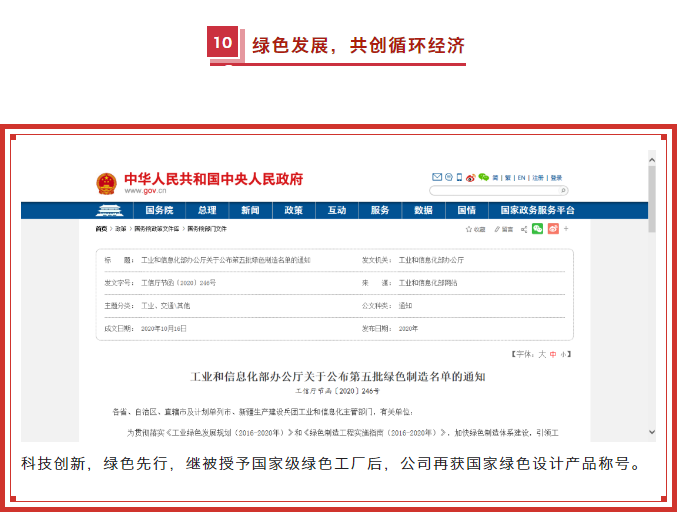Click the red Weibo icon in the header
Viewport: 678px width, 513px height.
coord(472,177)
